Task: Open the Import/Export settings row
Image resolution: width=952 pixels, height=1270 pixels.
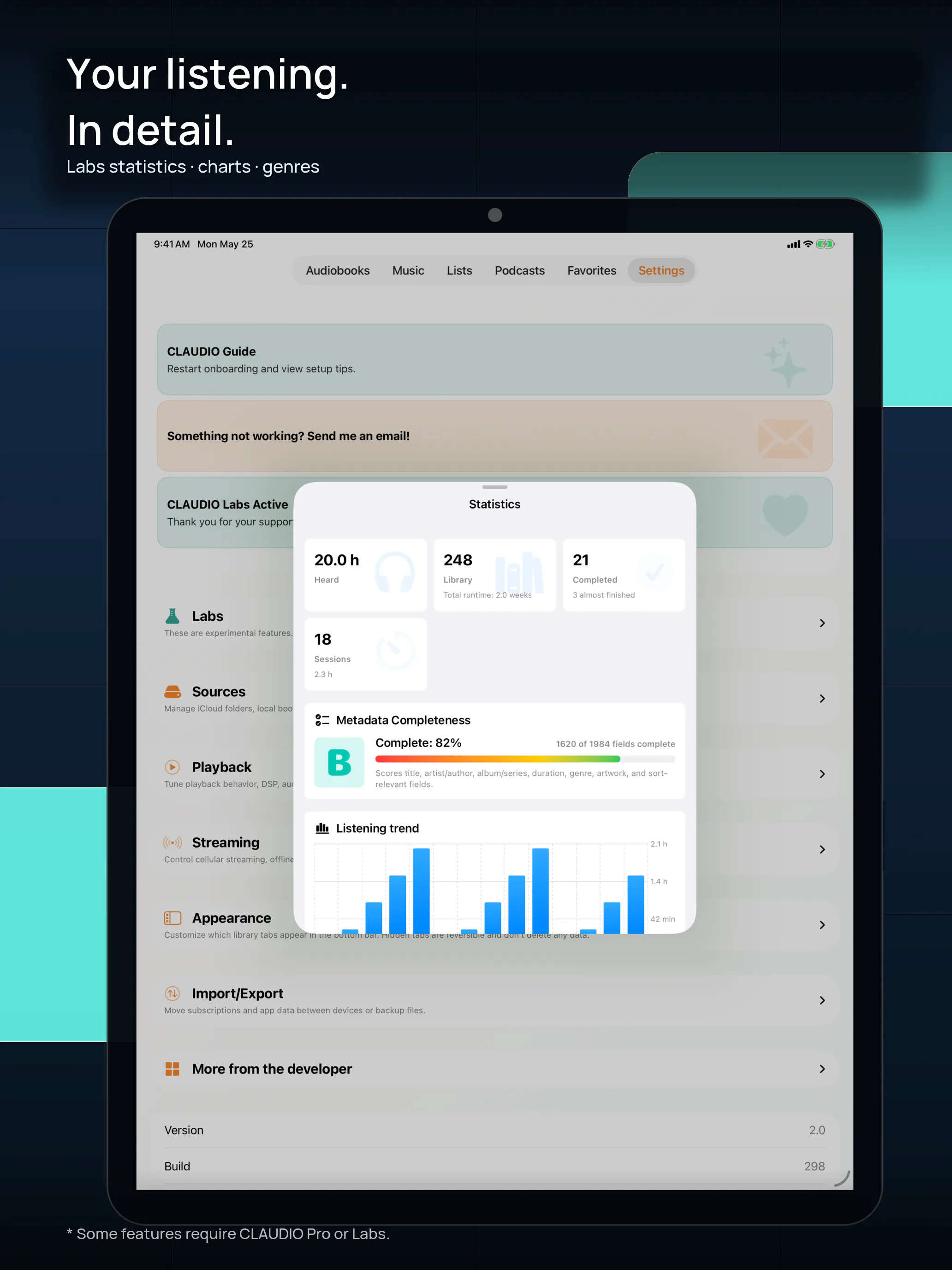Action: [494, 1000]
